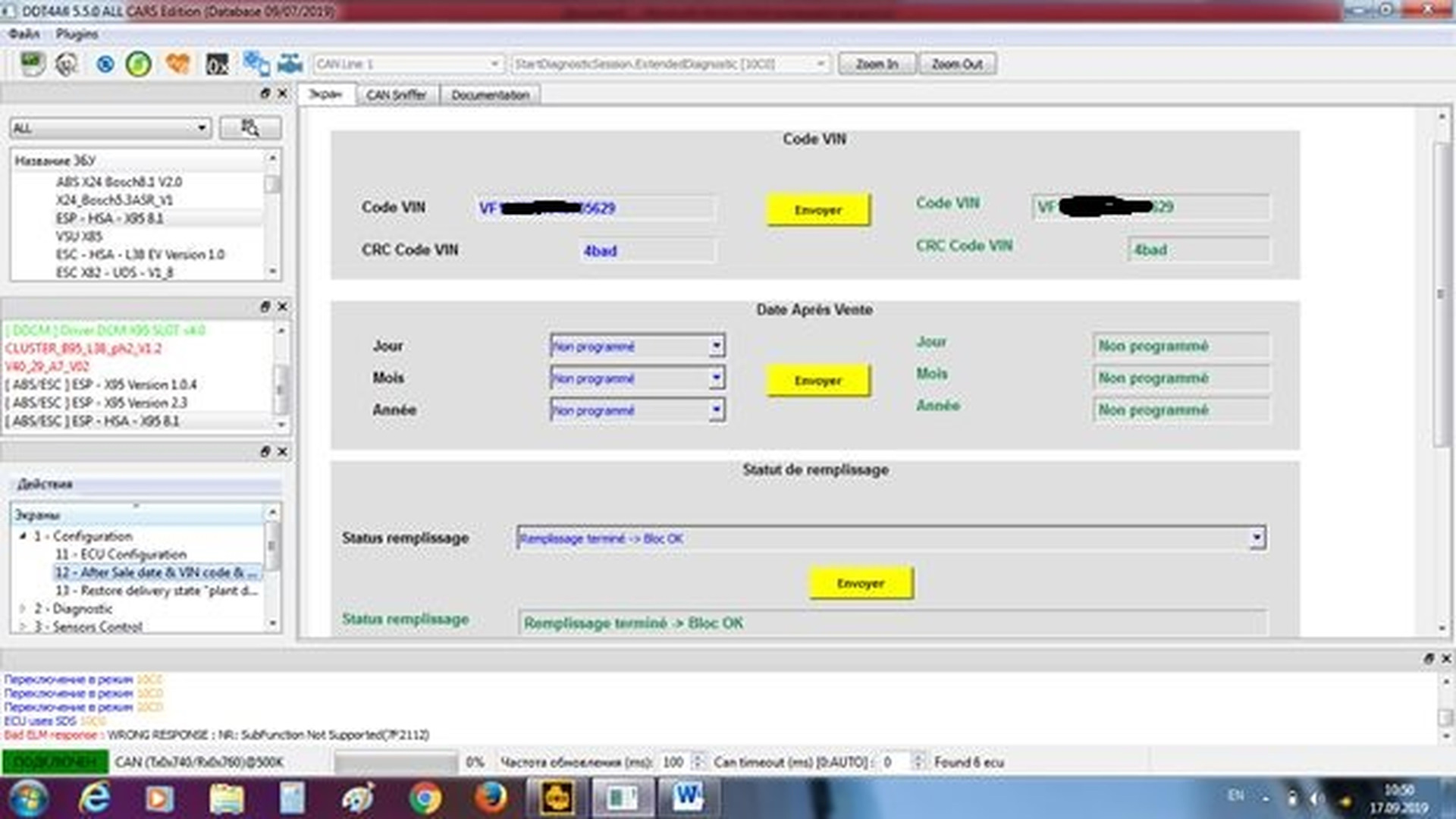Undock the ECU list panel float icon
The width and height of the screenshot is (1456, 819).
tap(265, 93)
